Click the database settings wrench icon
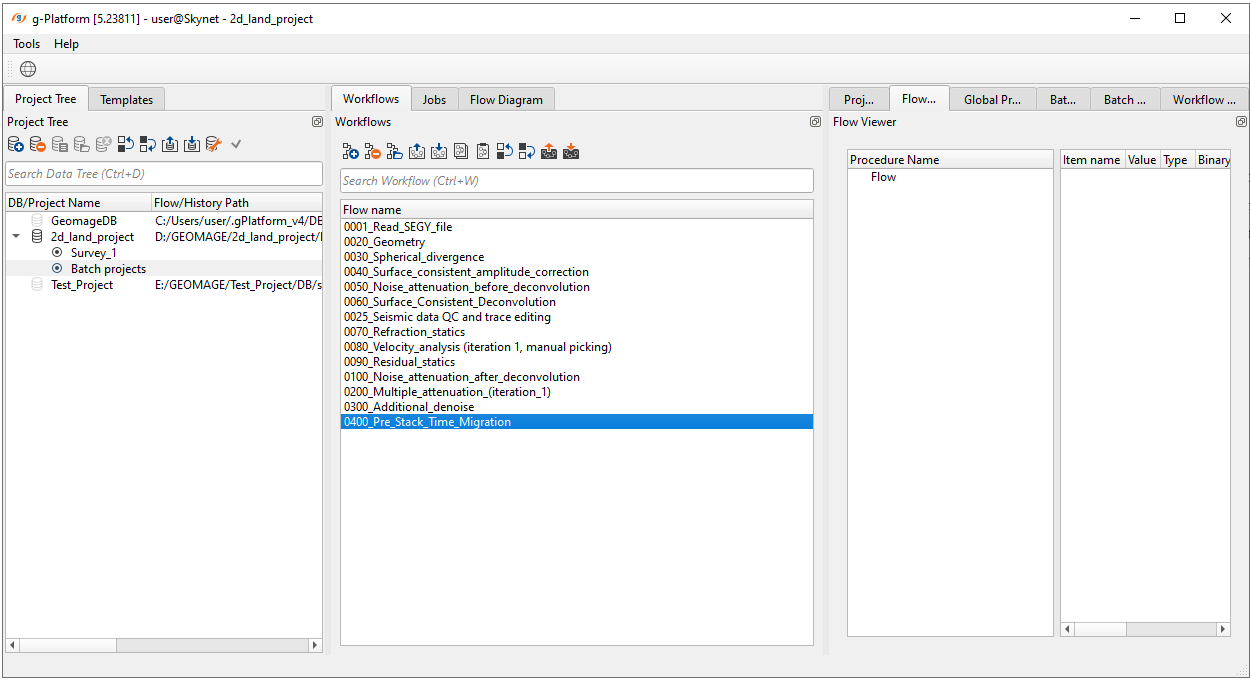1250x681 pixels. point(213,145)
